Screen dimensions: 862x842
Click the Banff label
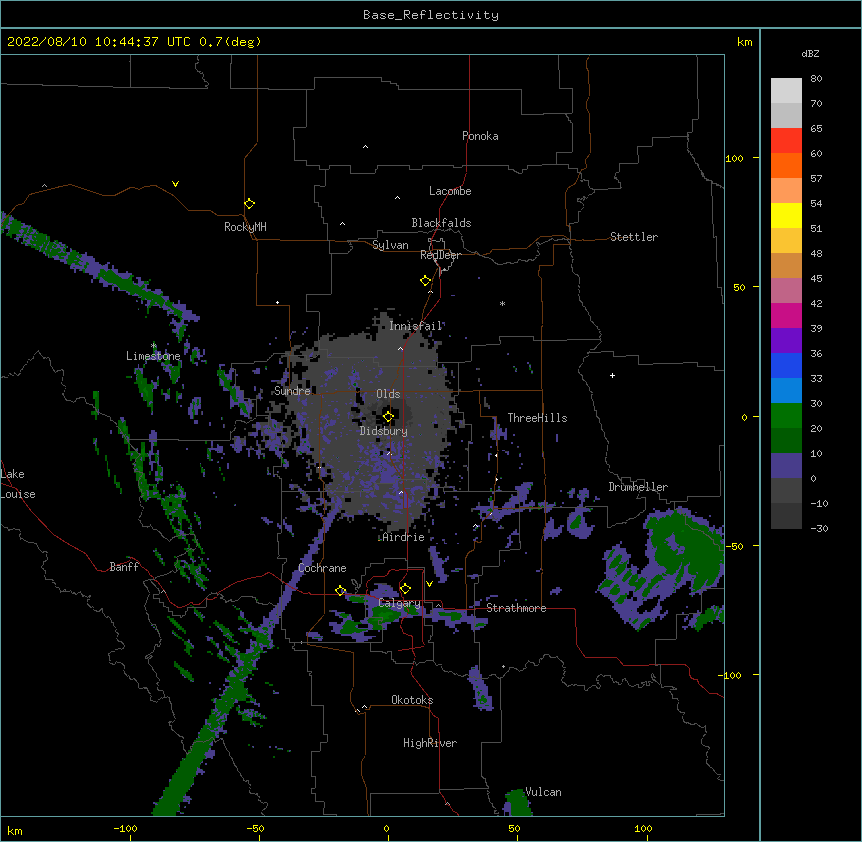(x=124, y=567)
